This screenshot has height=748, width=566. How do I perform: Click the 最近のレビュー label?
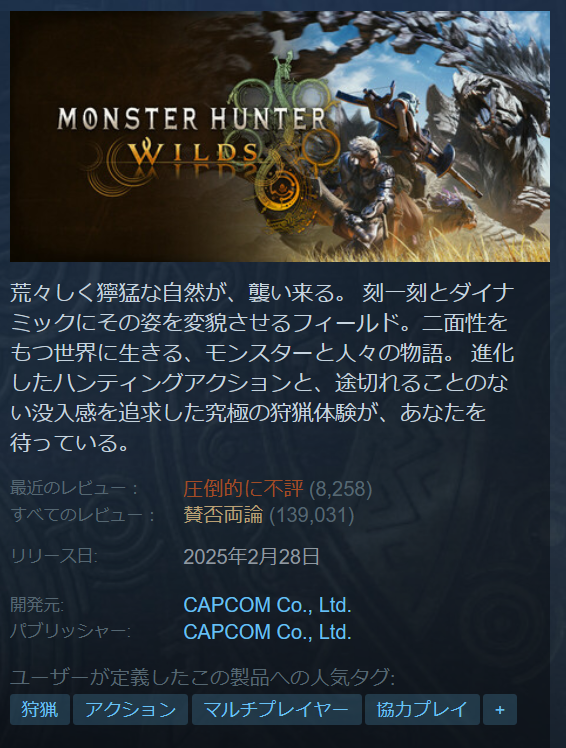click(74, 488)
